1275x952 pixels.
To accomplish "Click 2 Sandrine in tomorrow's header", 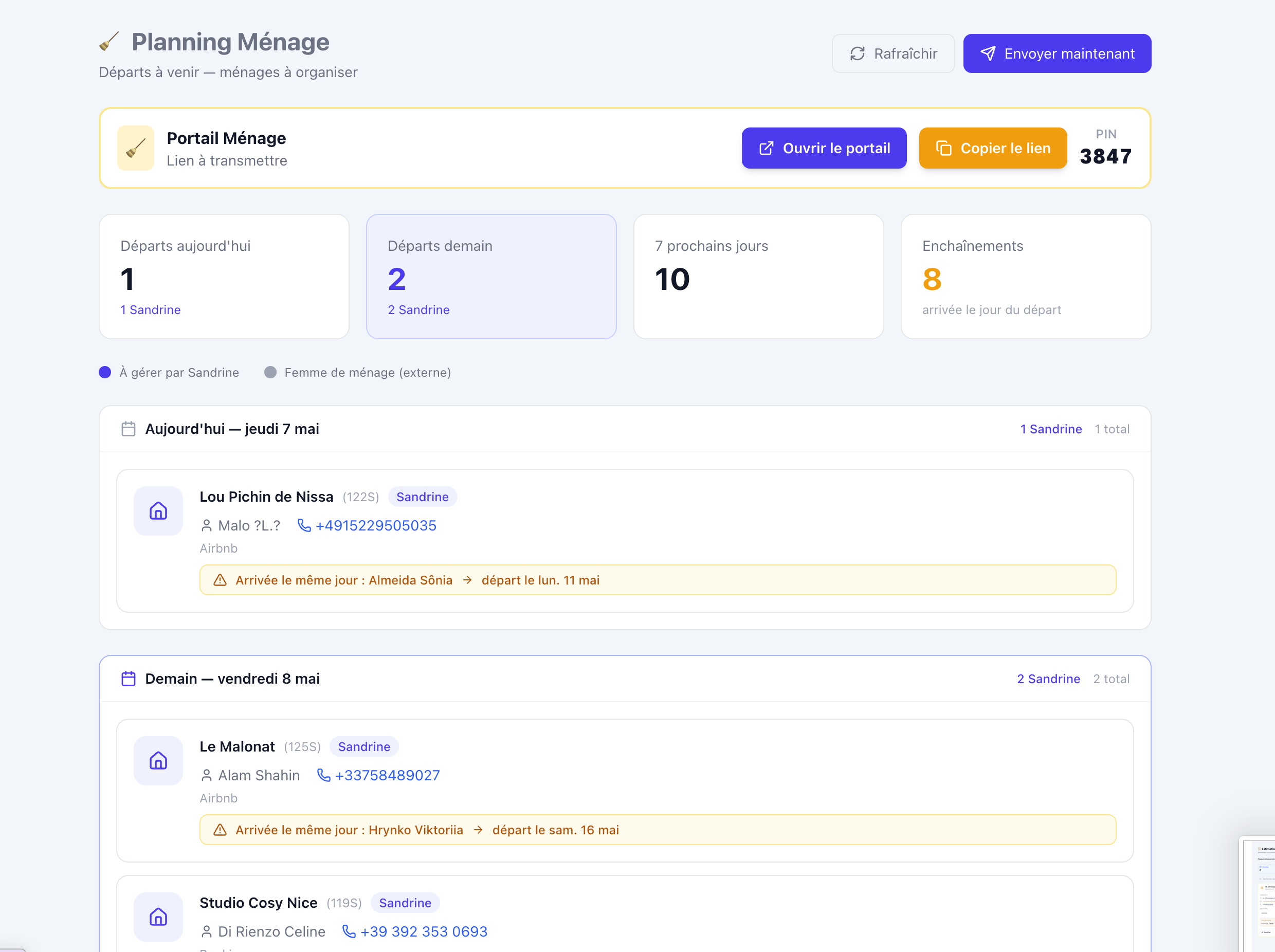I will click(x=1048, y=678).
